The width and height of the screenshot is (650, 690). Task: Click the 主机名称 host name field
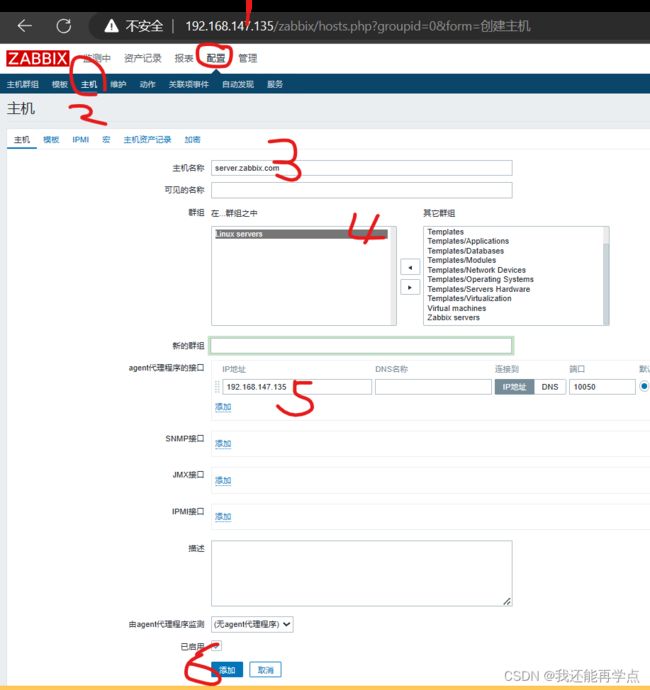pyautogui.click(x=362, y=168)
